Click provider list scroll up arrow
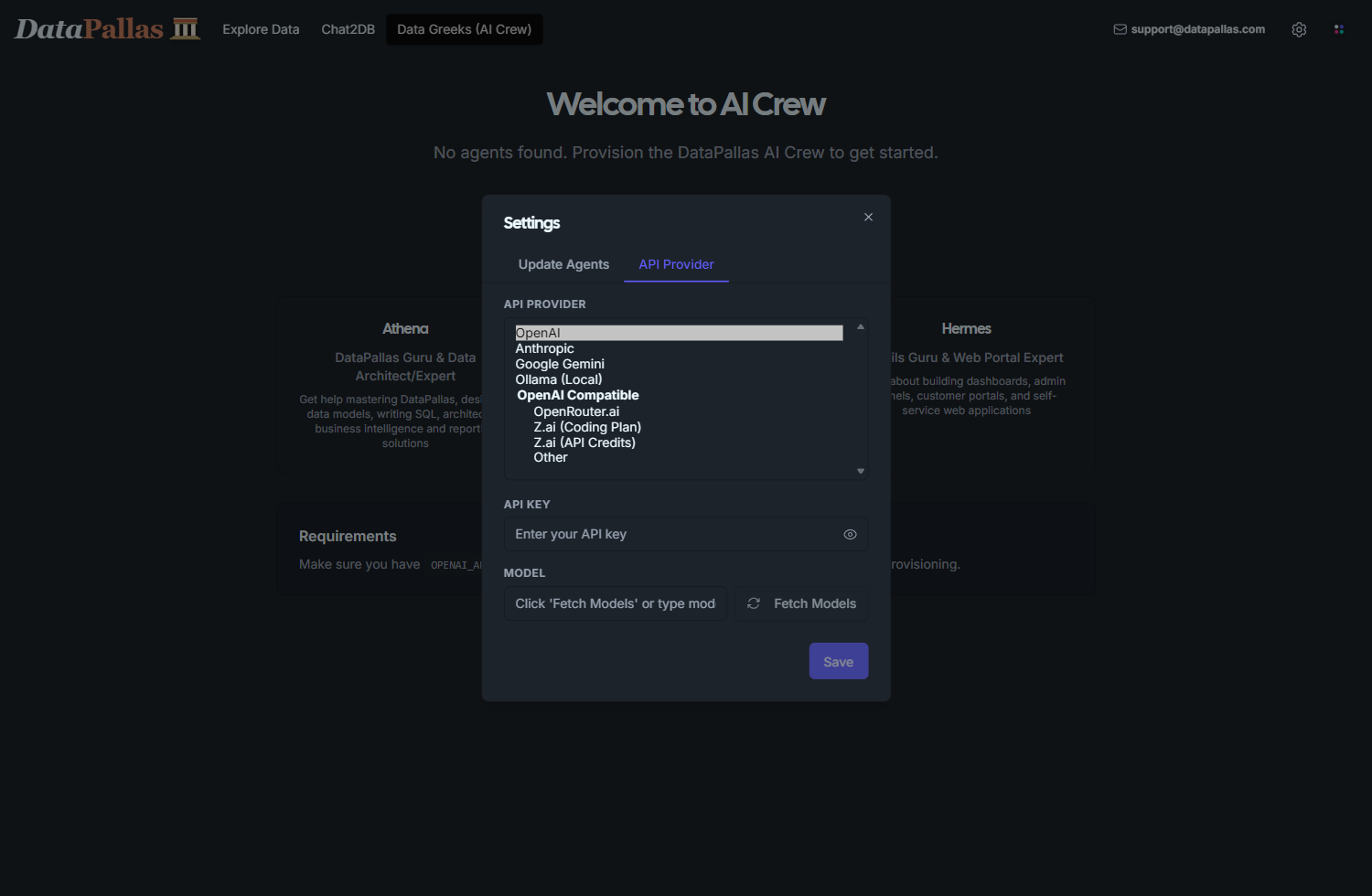This screenshot has height=896, width=1372. point(861,326)
